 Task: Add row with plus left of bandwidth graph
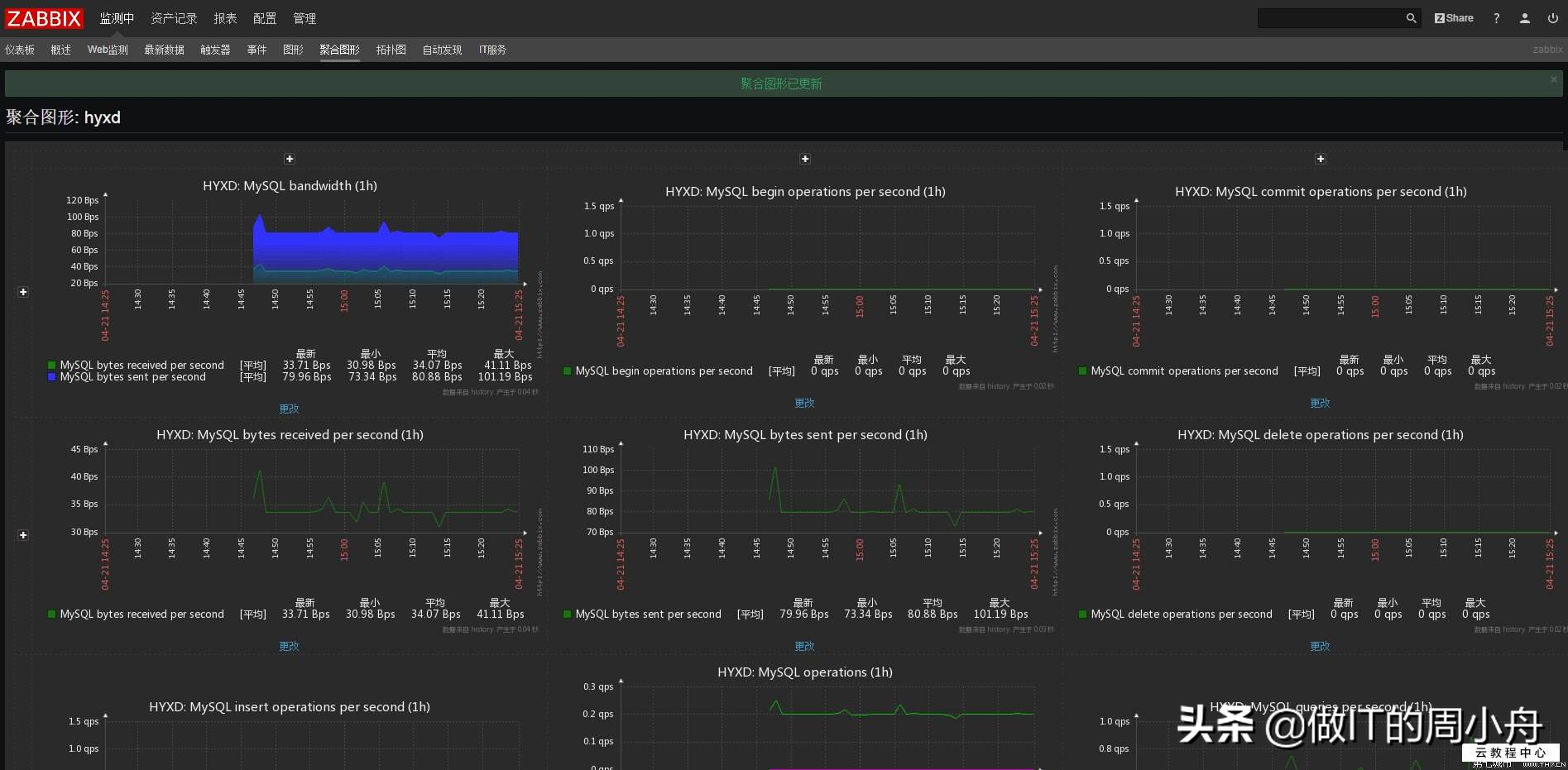coord(23,292)
